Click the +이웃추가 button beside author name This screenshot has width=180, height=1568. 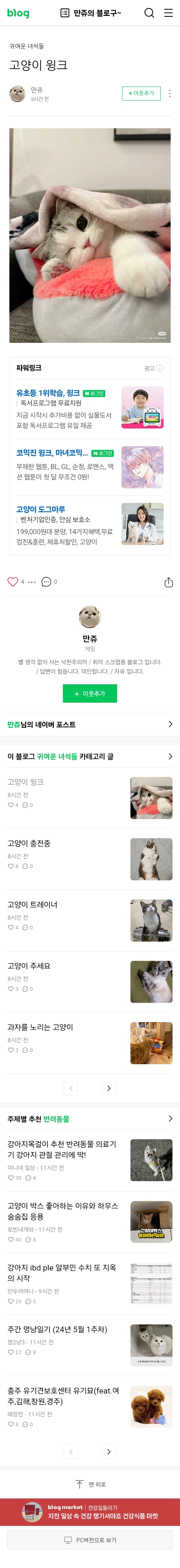[x=141, y=93]
